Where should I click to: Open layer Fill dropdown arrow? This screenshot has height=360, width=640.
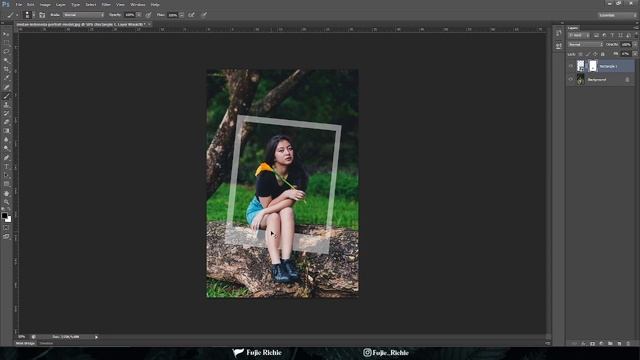click(x=635, y=54)
